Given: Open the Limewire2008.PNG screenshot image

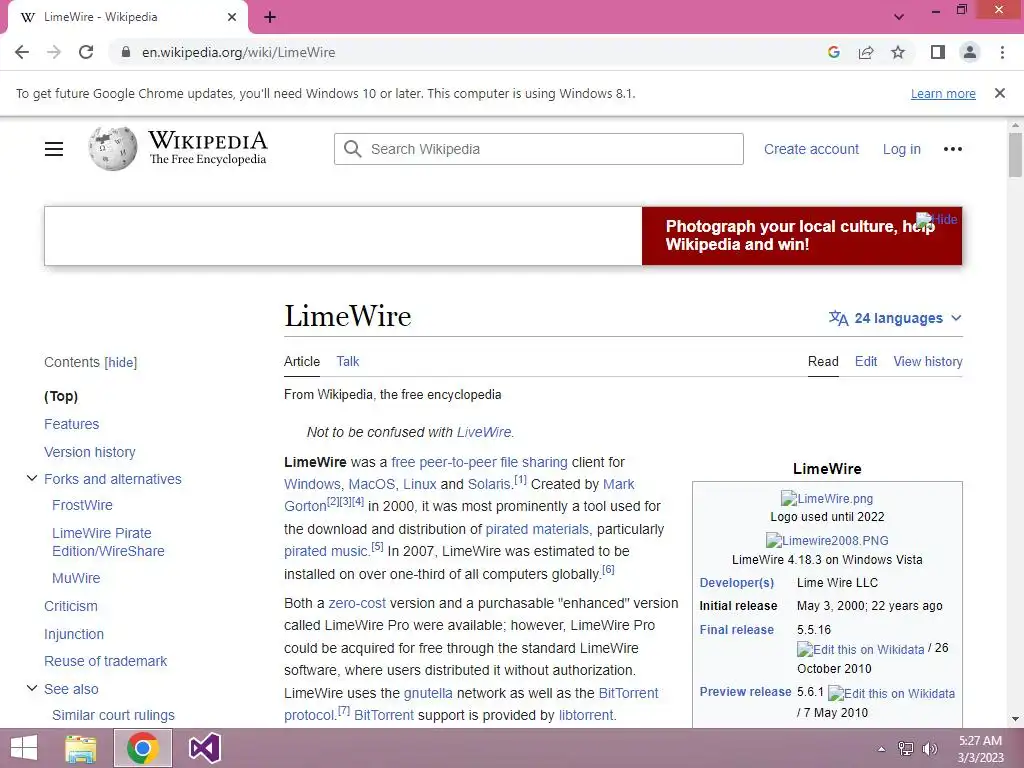Looking at the screenshot, I should pos(827,541).
